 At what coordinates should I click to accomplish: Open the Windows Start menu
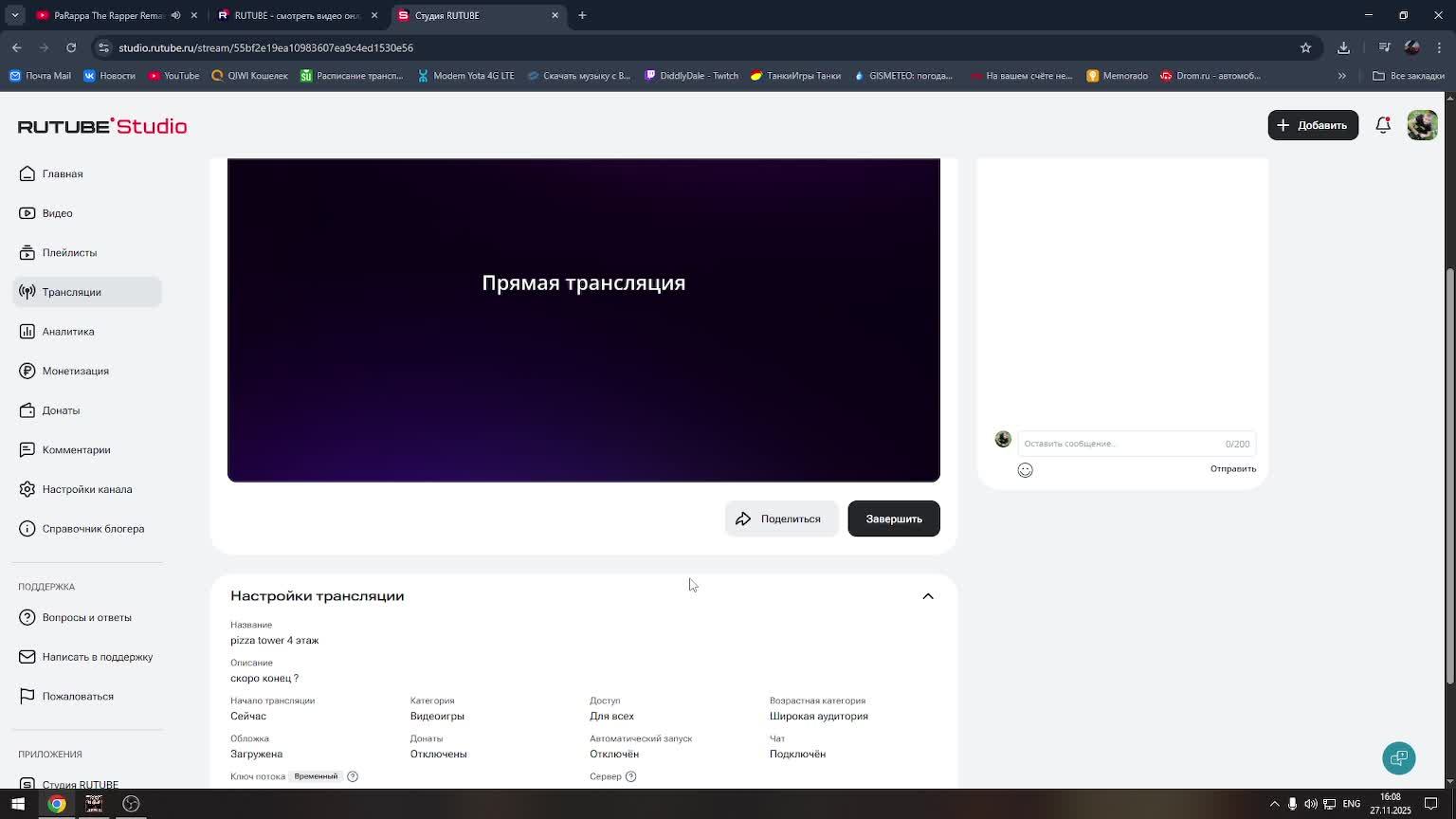(18, 804)
